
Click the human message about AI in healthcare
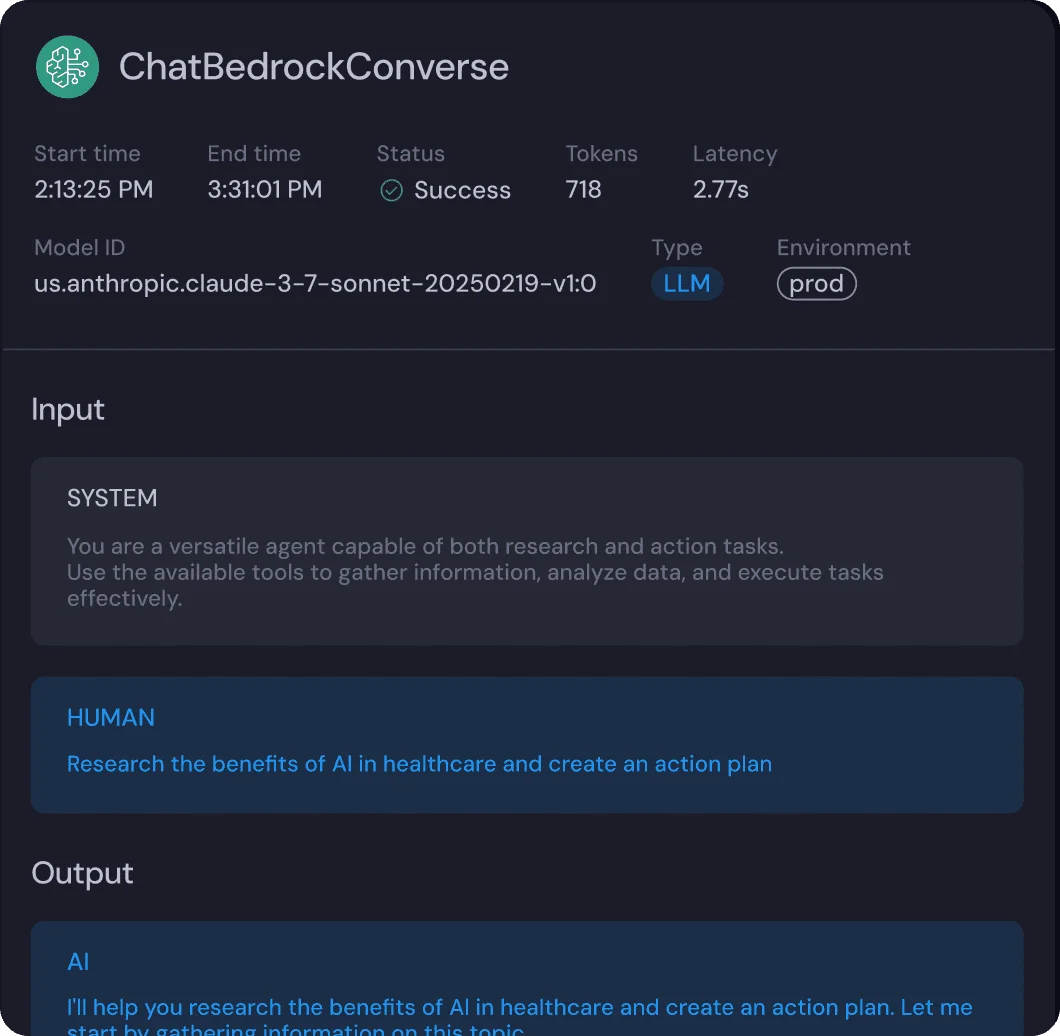coord(419,764)
